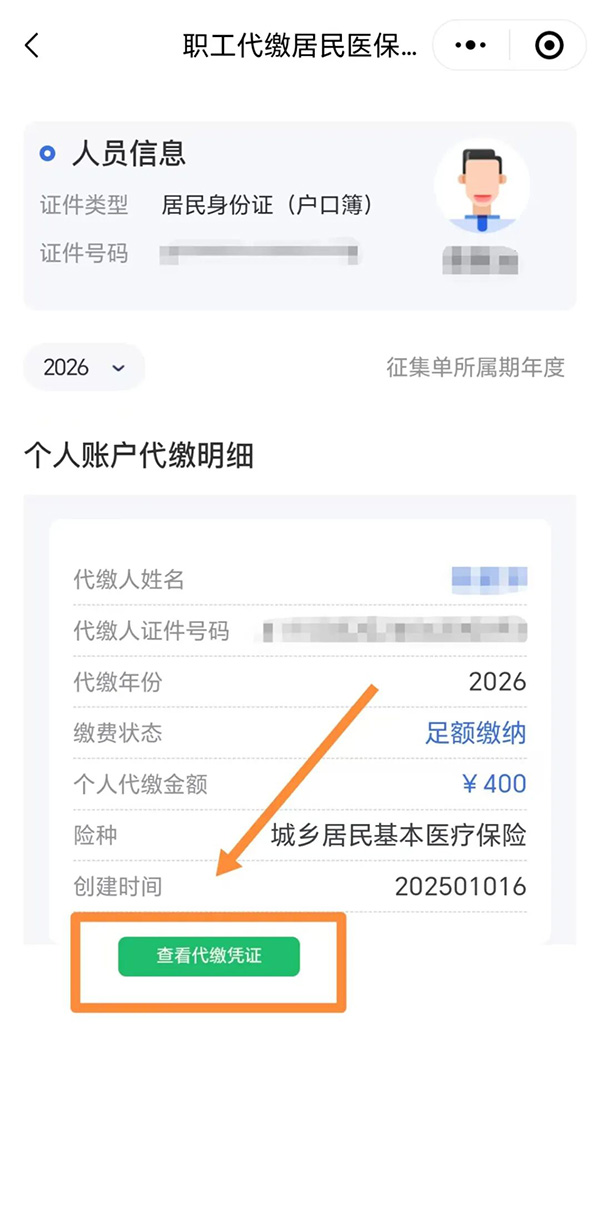Tap the page title 职工代缴居民医保

pos(299,45)
